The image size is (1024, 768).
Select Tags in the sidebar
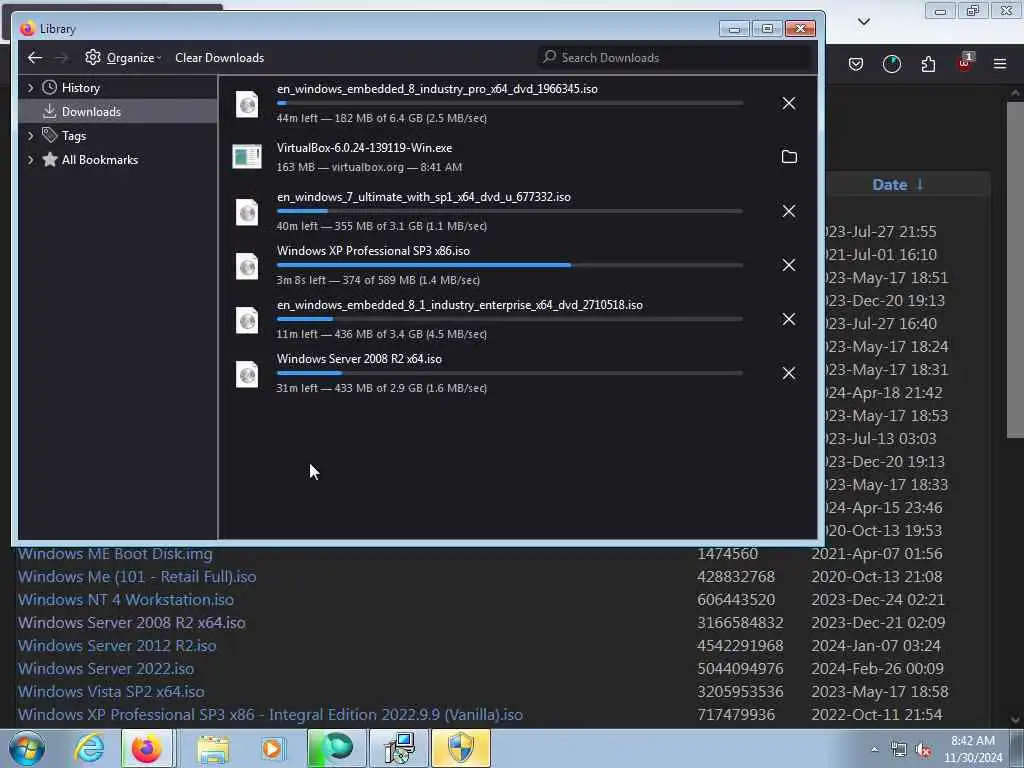coord(73,136)
